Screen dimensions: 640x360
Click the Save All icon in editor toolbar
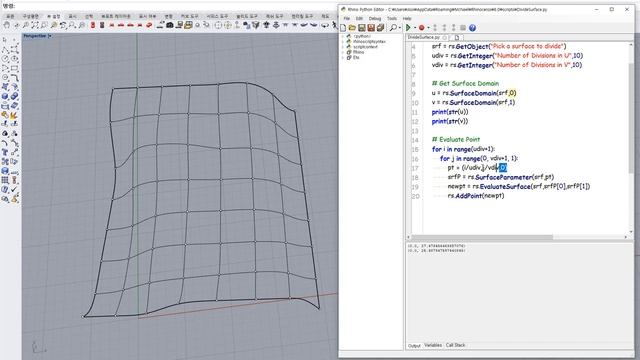click(x=380, y=28)
